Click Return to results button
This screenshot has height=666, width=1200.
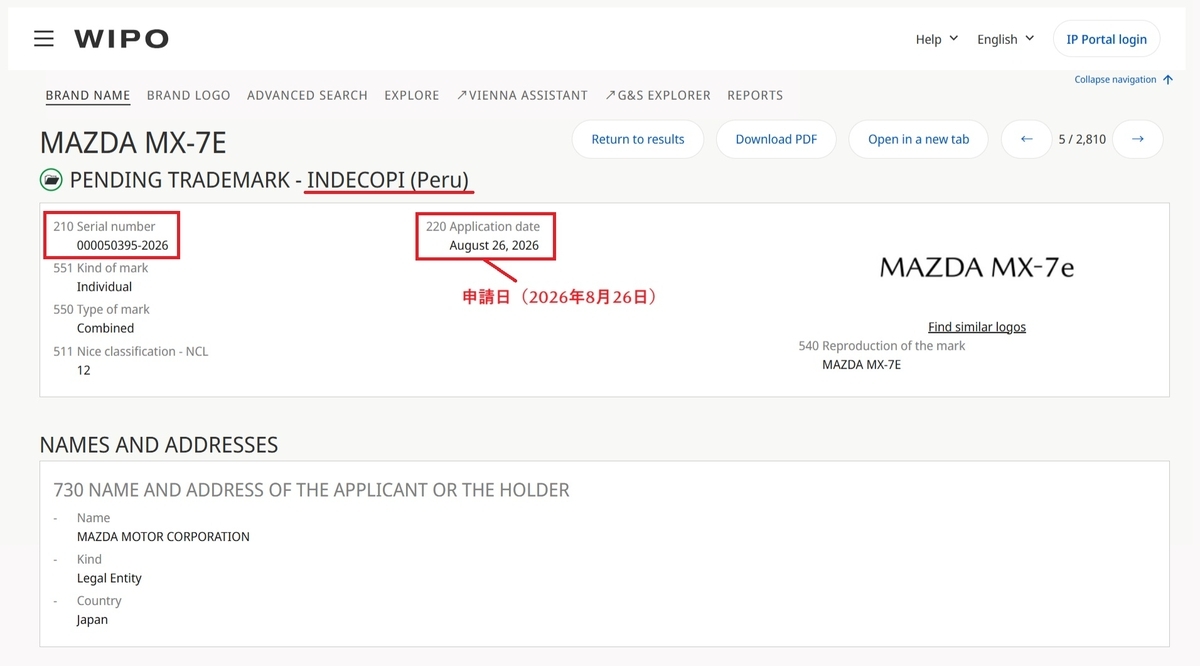point(638,139)
